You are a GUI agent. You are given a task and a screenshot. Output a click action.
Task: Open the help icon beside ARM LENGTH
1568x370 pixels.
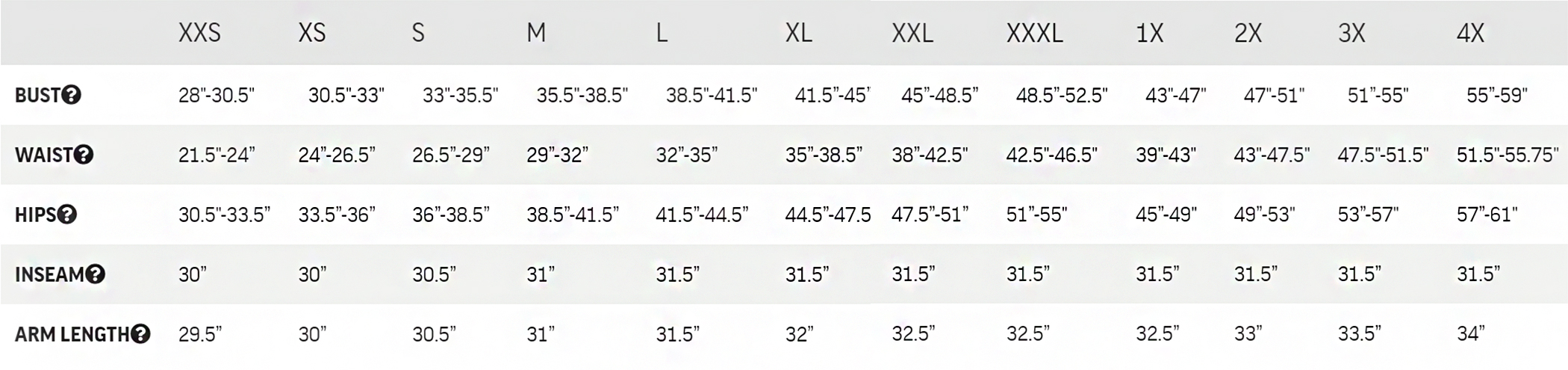(140, 334)
